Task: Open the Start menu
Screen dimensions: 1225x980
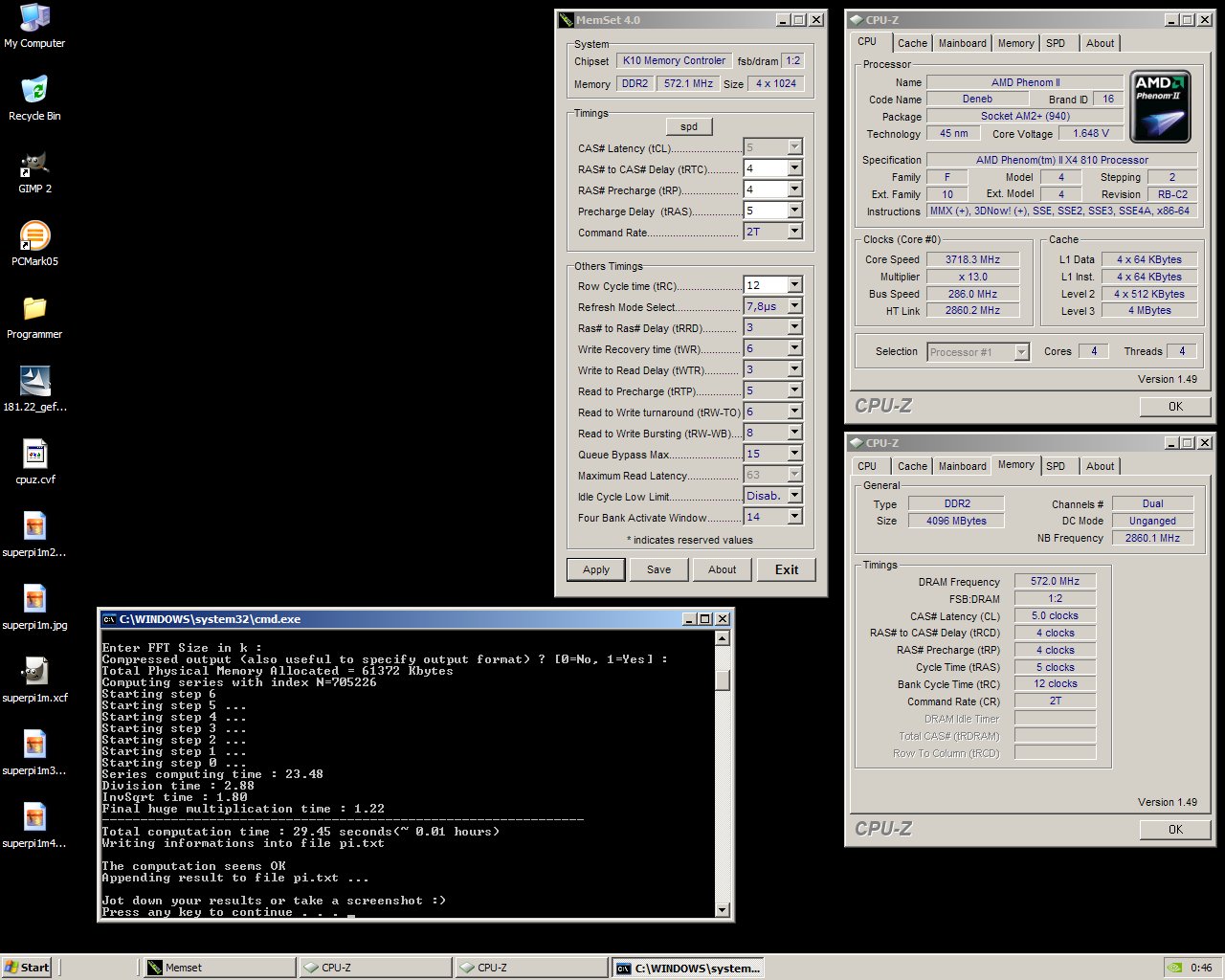Action: (27, 968)
